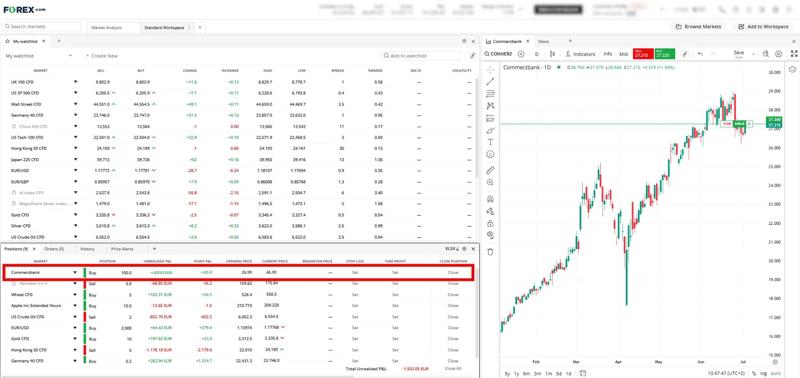The height and width of the screenshot is (378, 800).
Task: Select the ruler measure tool
Action: 490,170
